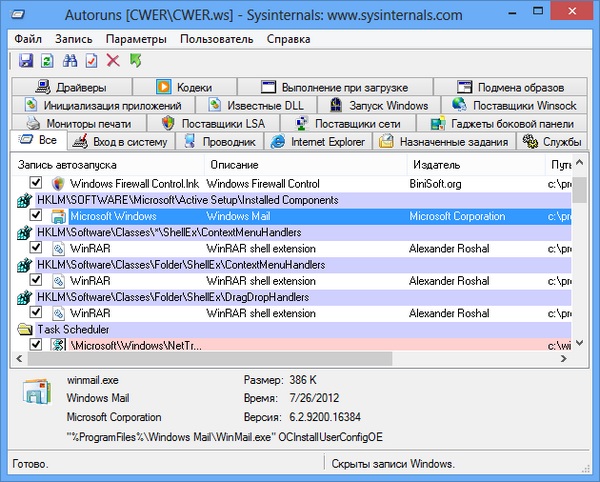Toggle the Microsoft Windows Mail entry checkbox

[x=36, y=216]
